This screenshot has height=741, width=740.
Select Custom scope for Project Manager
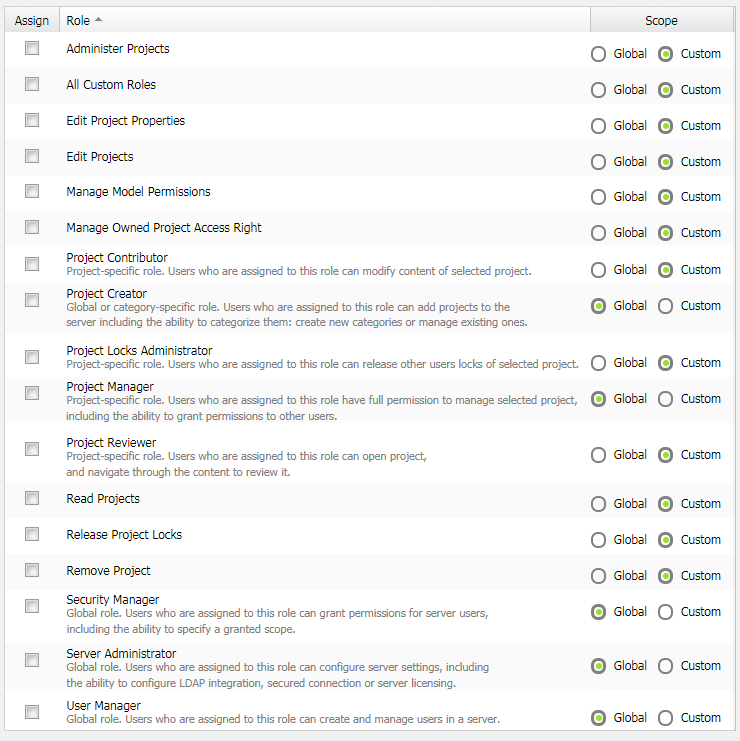[666, 399]
